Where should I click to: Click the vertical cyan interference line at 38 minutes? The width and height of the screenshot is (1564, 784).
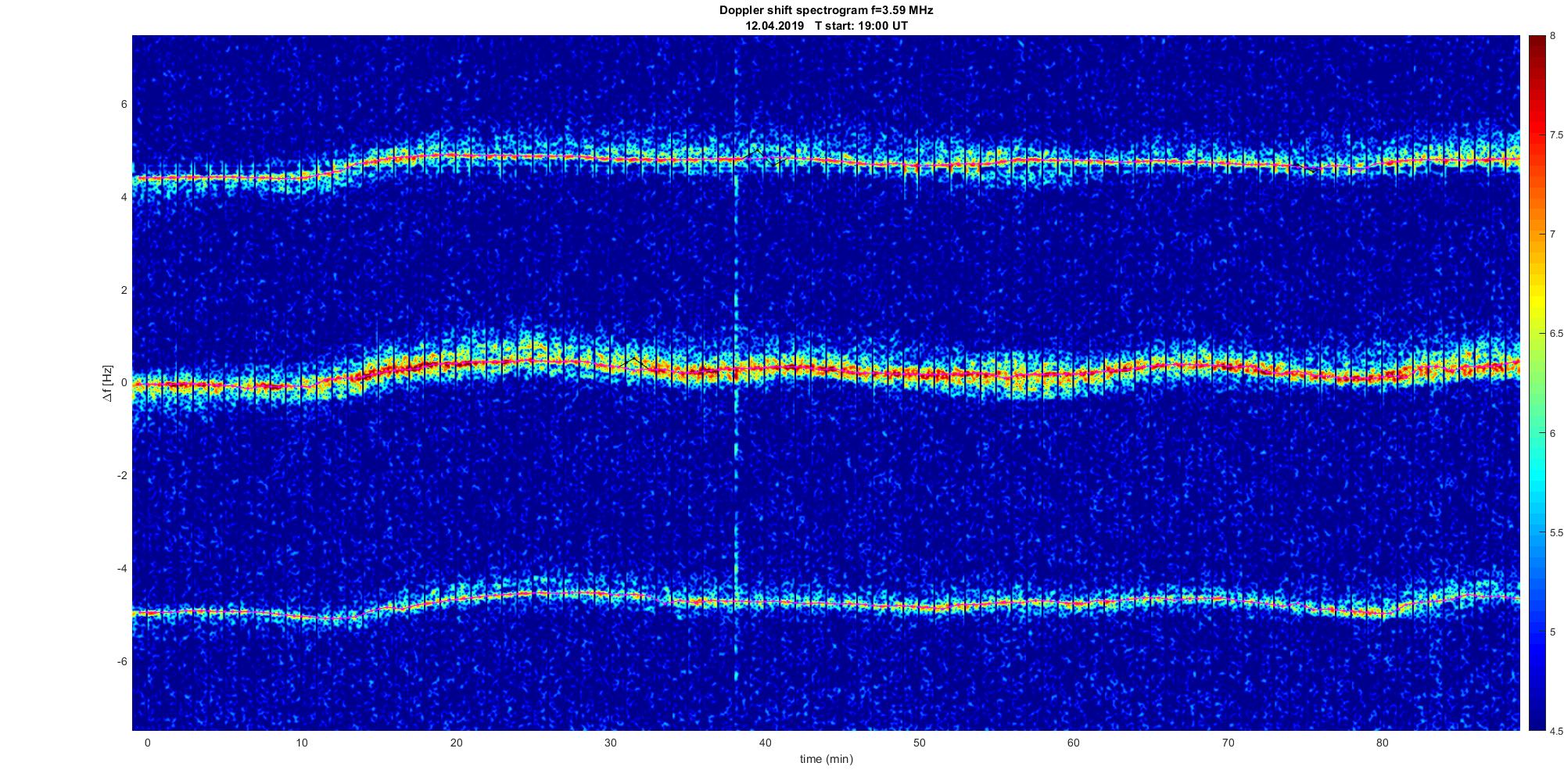click(x=736, y=469)
